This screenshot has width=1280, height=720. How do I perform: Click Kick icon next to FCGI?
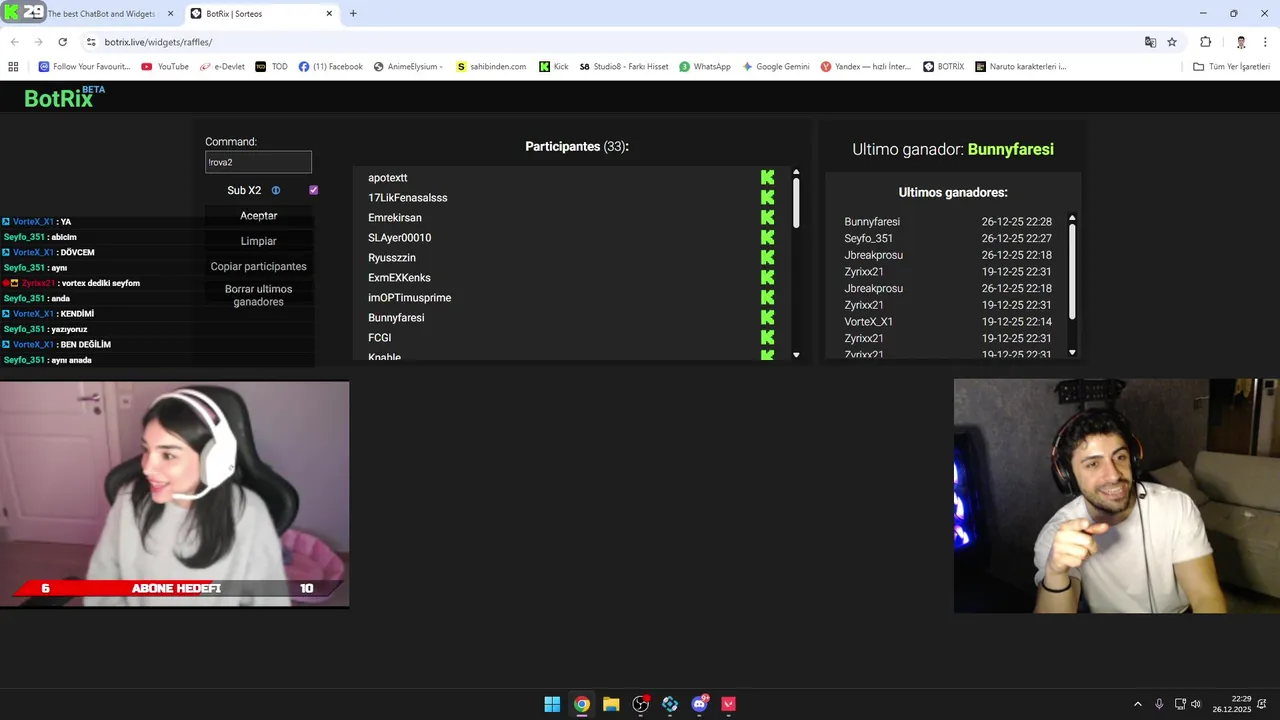767,337
